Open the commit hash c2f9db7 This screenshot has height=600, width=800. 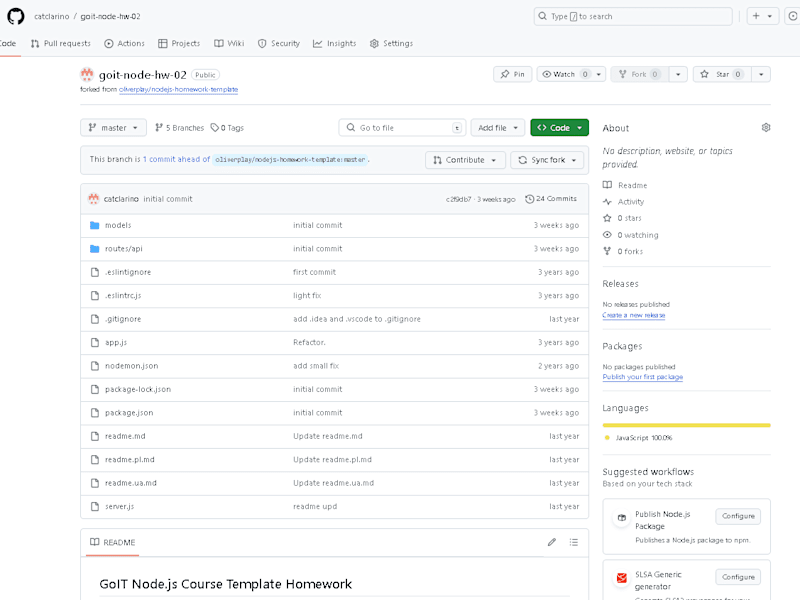pyautogui.click(x=458, y=199)
